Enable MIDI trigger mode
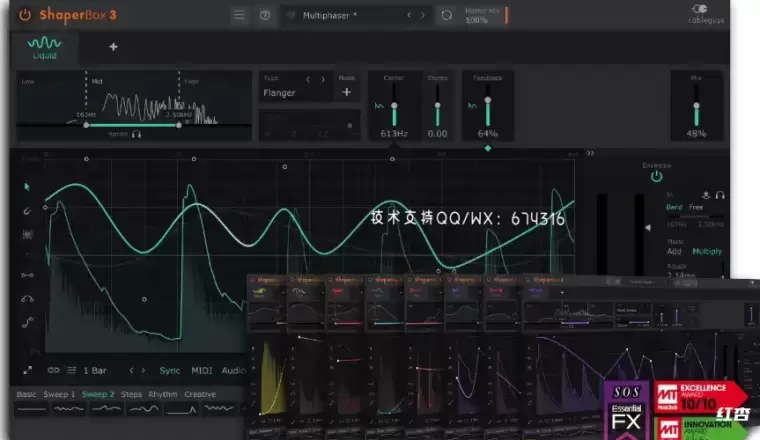This screenshot has width=760, height=440. click(202, 371)
